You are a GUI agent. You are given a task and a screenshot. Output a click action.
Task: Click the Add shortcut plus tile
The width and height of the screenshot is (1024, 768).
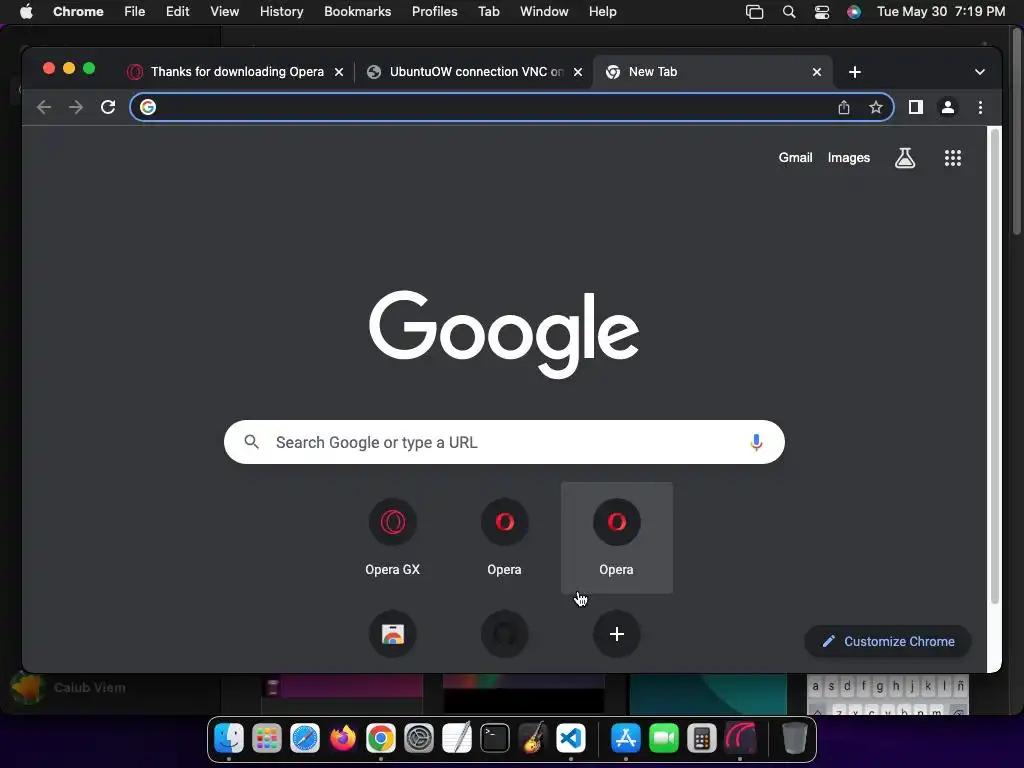point(616,634)
